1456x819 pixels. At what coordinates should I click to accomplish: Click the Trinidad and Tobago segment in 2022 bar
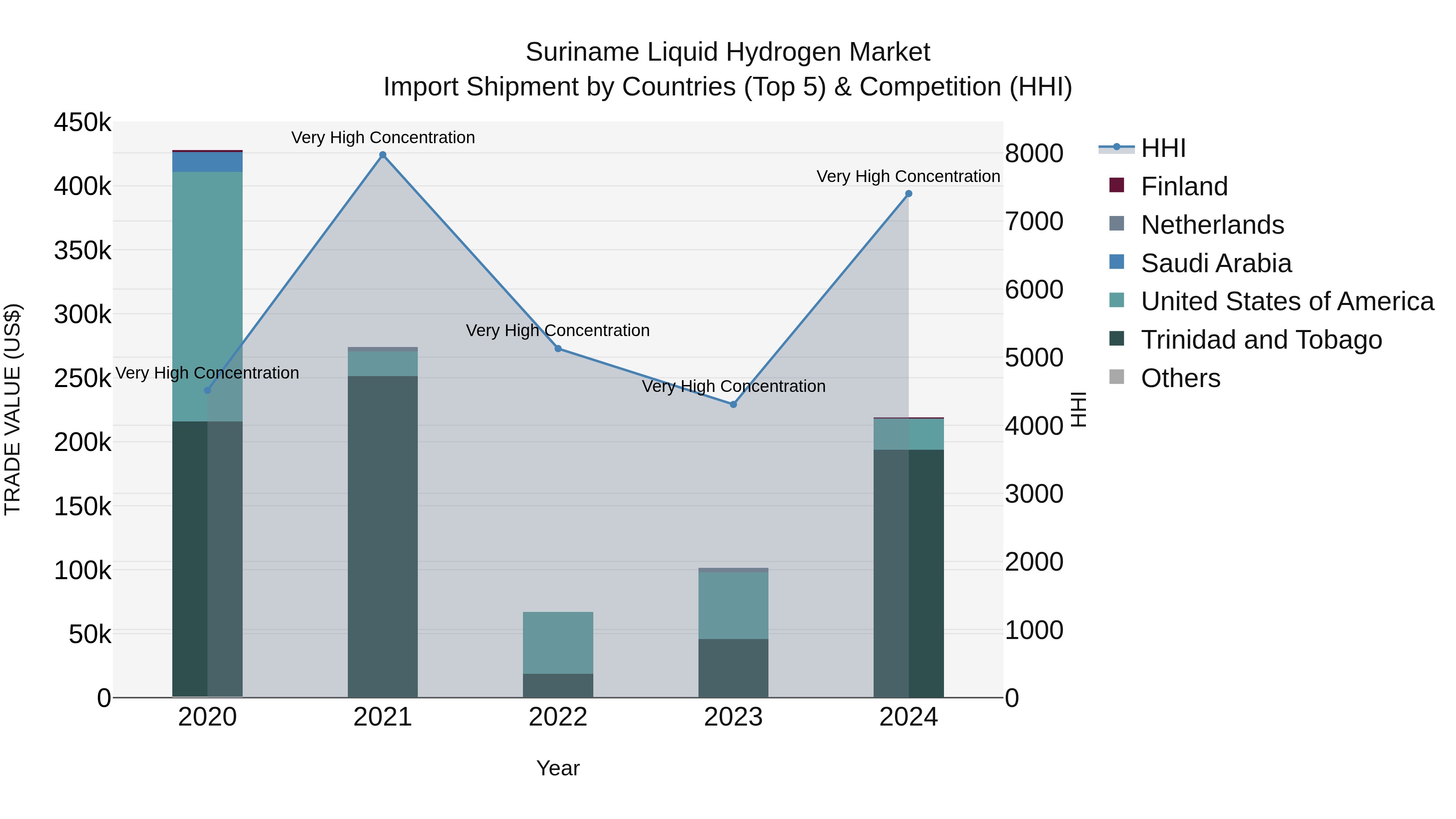point(558,686)
